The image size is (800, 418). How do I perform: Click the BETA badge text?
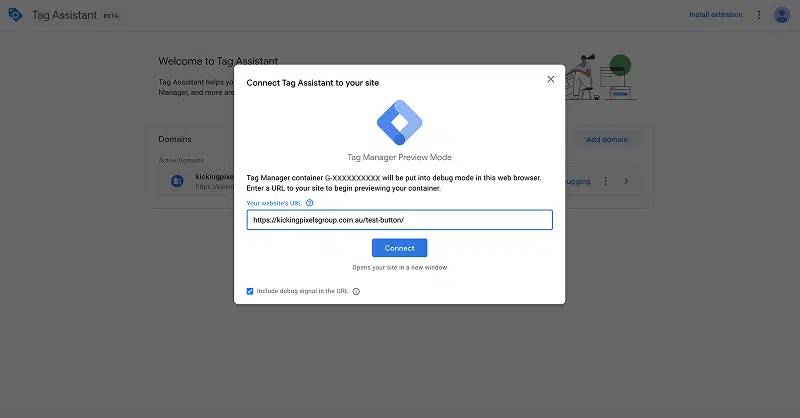click(x=111, y=16)
